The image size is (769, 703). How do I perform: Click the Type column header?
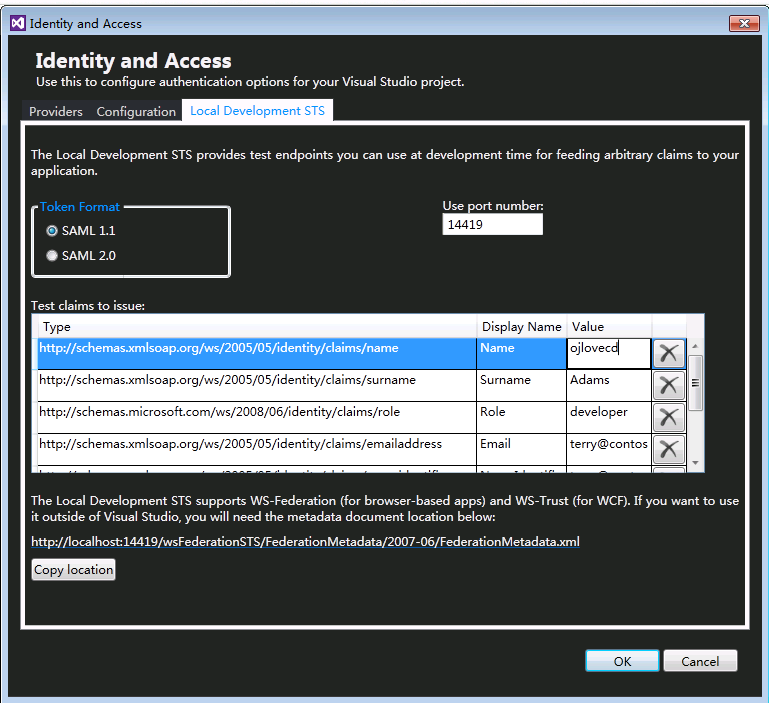(x=255, y=327)
